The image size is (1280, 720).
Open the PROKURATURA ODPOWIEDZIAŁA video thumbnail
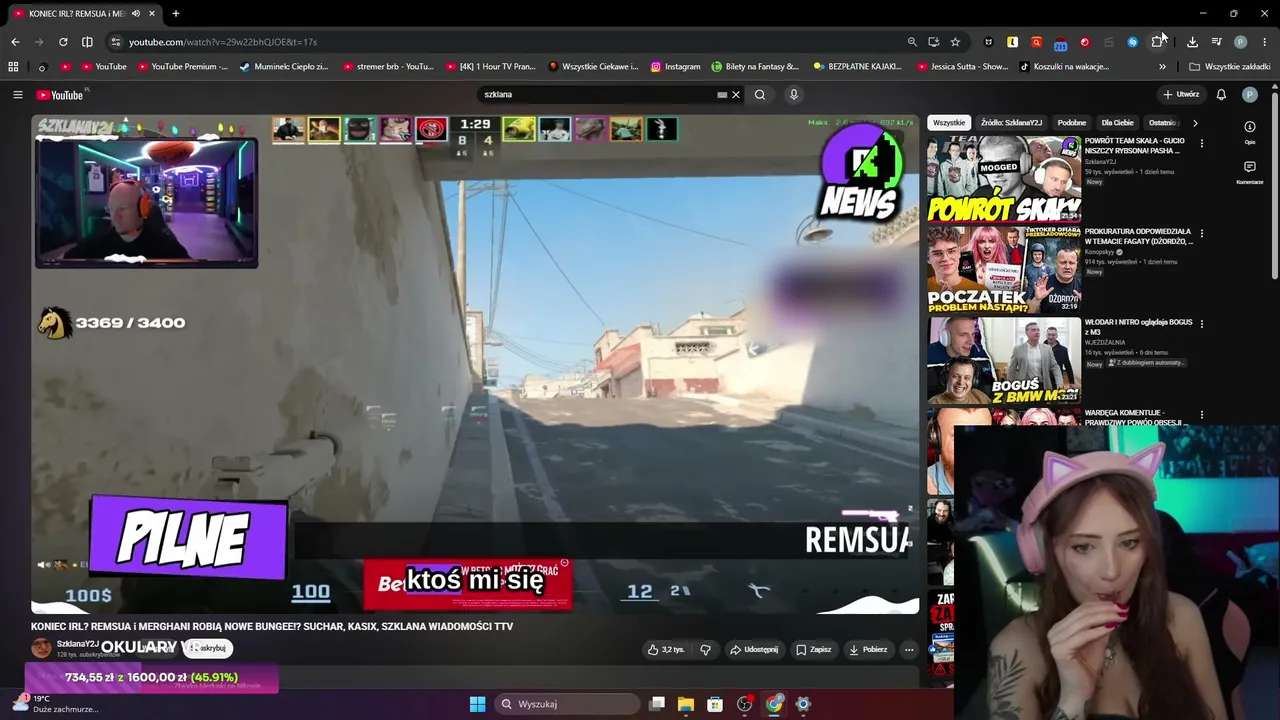(x=1004, y=269)
